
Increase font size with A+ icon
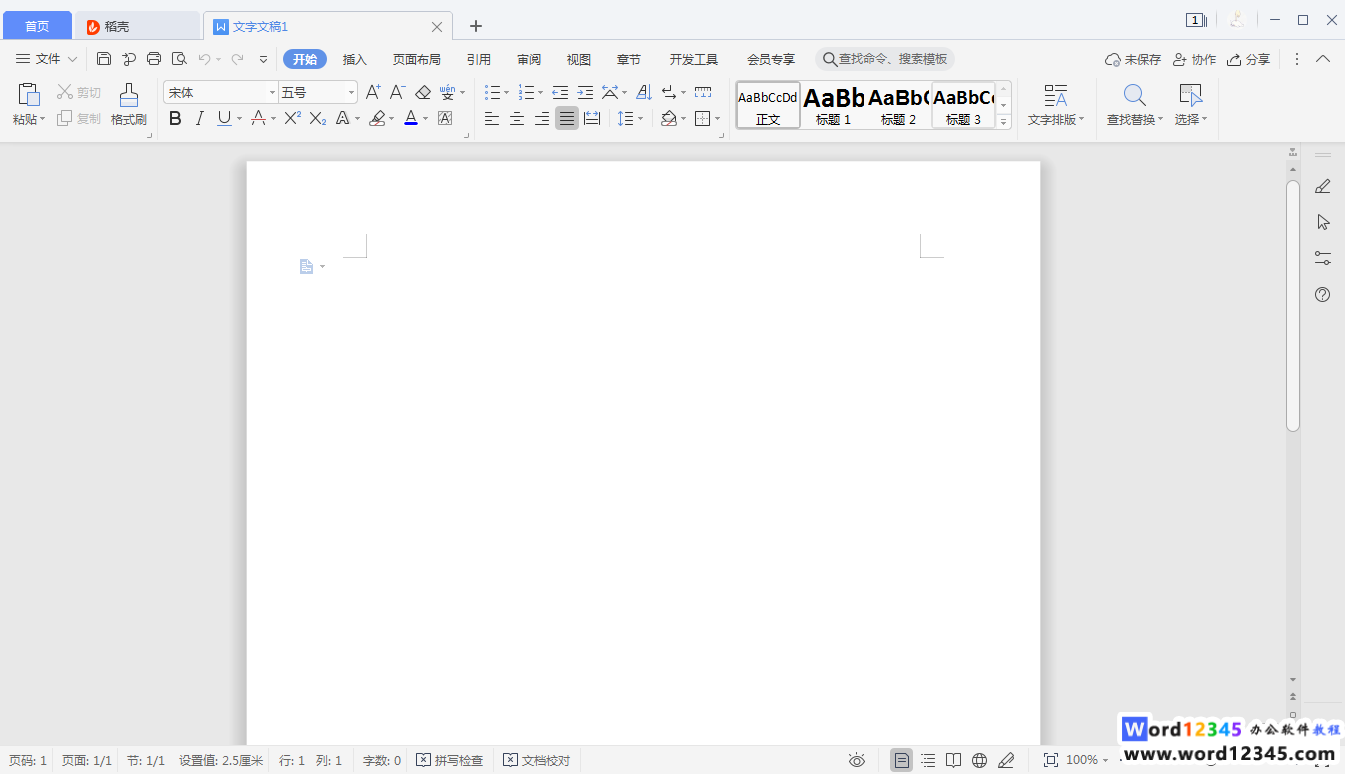coord(373,92)
